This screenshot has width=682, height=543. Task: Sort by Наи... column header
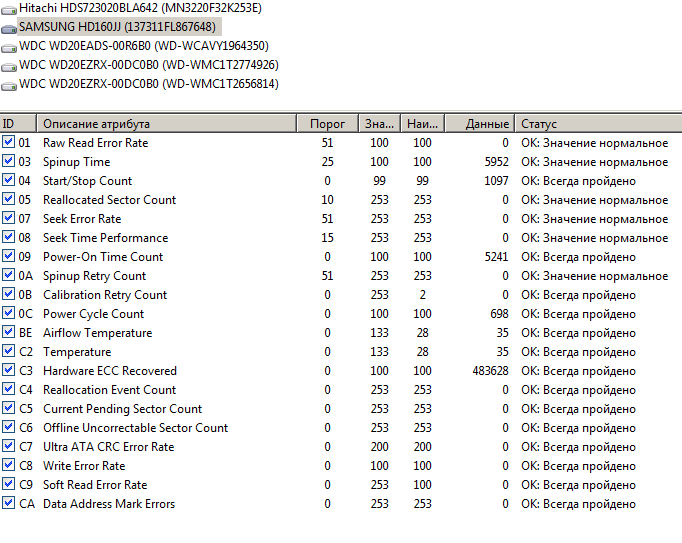tap(422, 124)
